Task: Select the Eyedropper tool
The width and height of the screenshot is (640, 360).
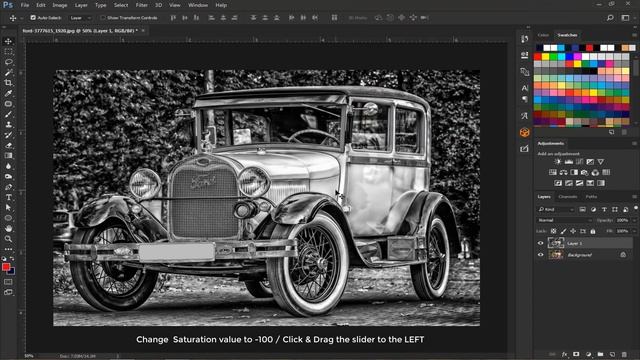Action: 8,93
